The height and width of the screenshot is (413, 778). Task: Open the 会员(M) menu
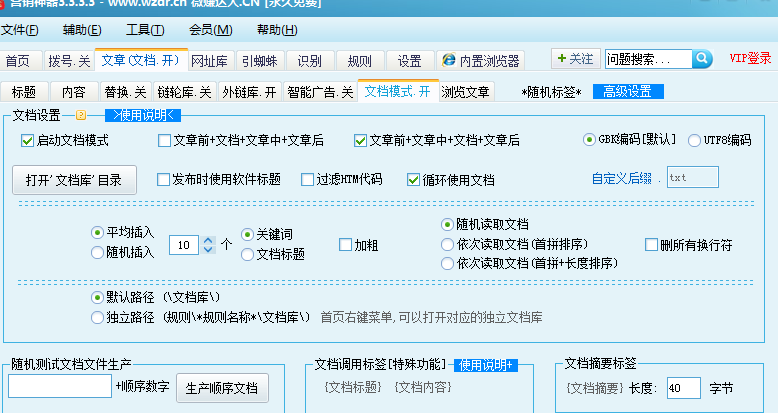pyautogui.click(x=210, y=30)
